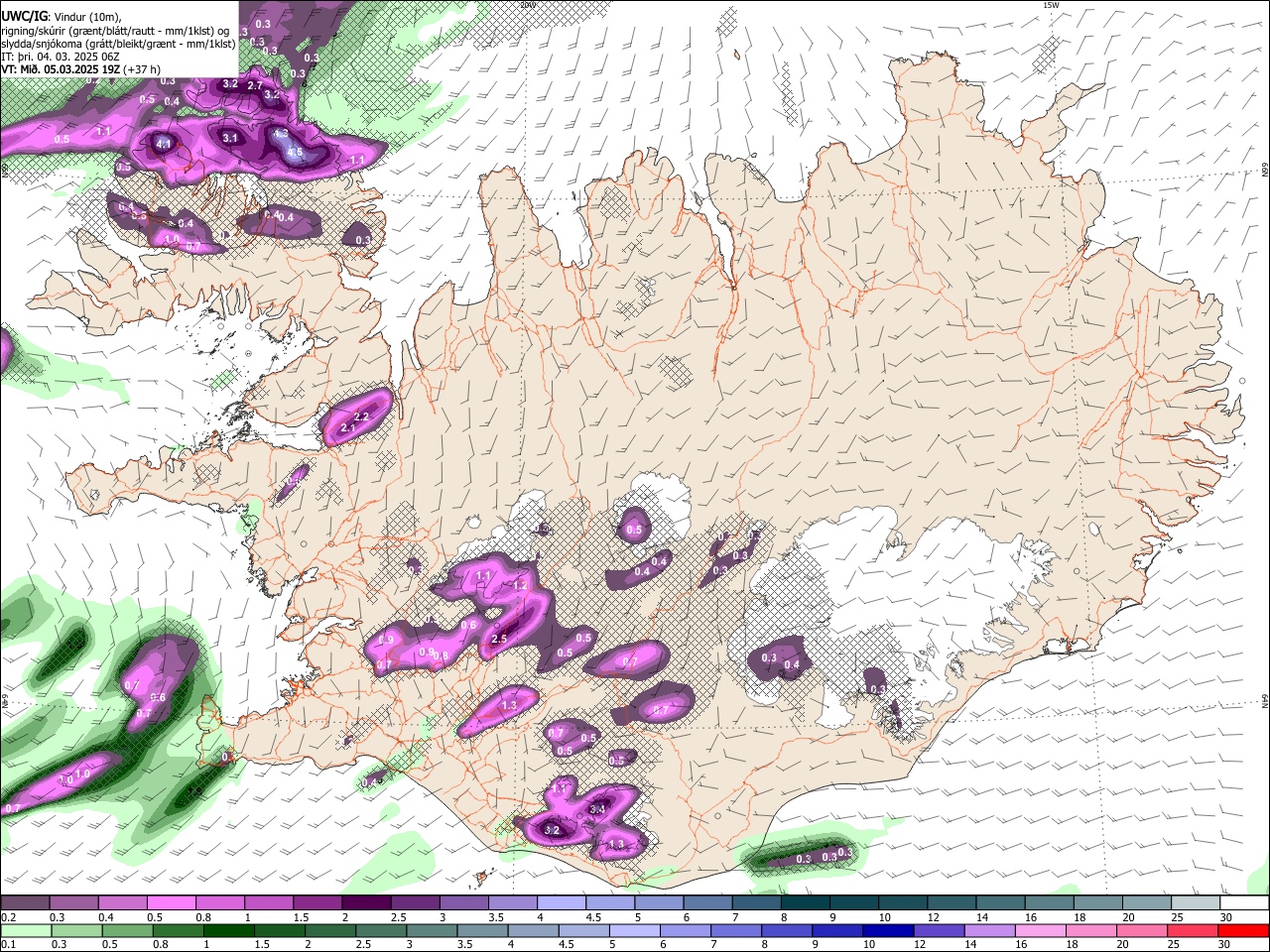This screenshot has width=1270, height=952.
Task: Click the '30' label in the upper legend row
Action: [x=1226, y=917]
